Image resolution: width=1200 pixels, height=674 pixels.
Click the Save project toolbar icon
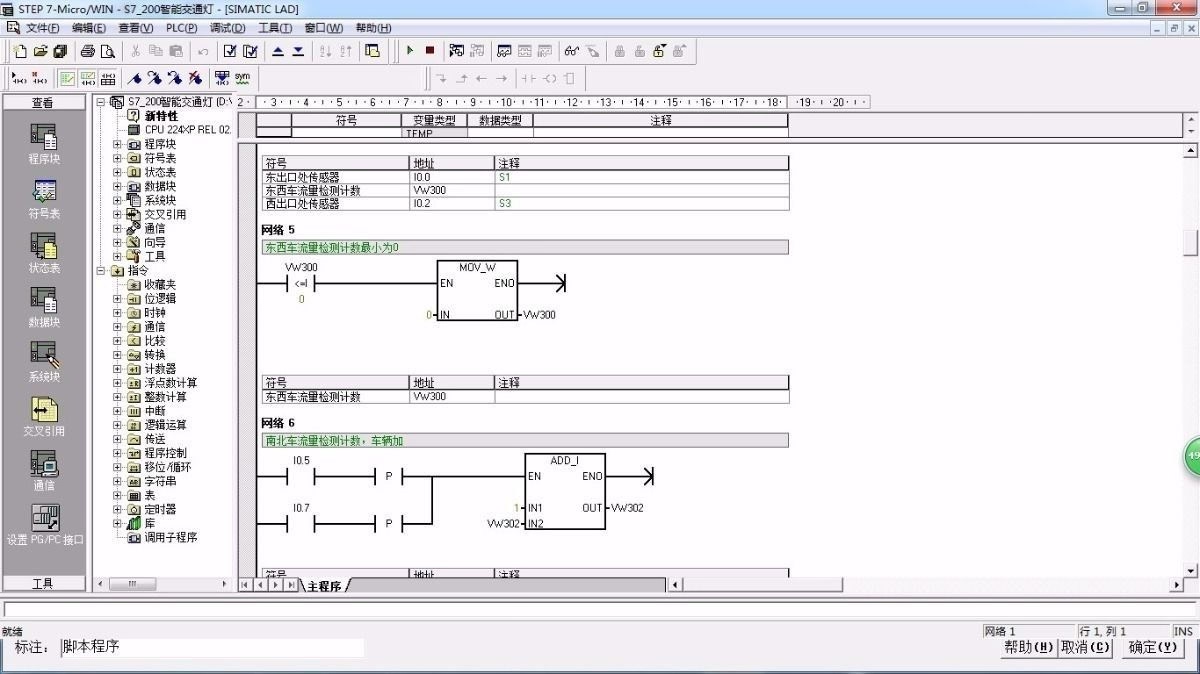60,51
